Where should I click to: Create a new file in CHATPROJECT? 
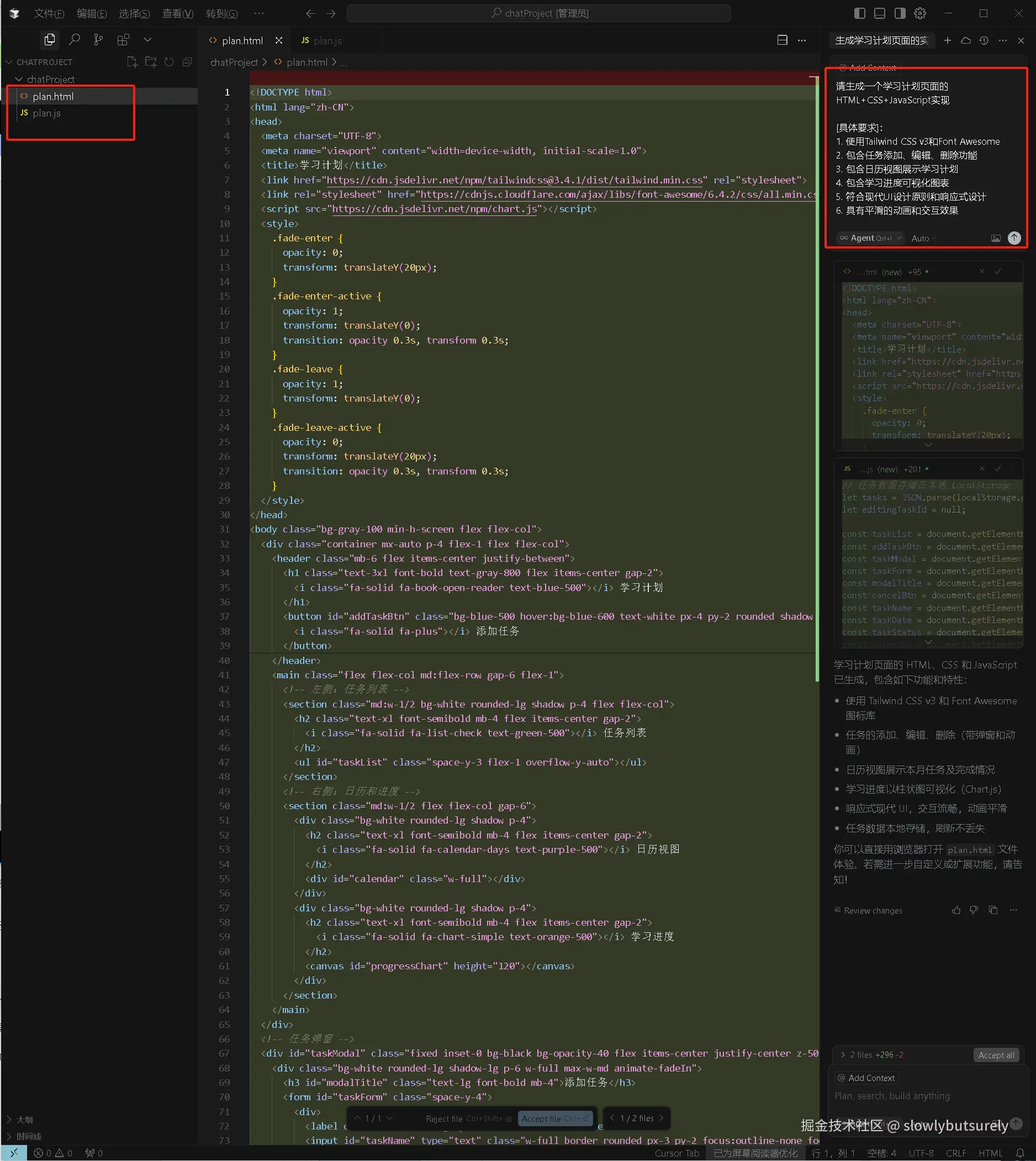tap(132, 62)
